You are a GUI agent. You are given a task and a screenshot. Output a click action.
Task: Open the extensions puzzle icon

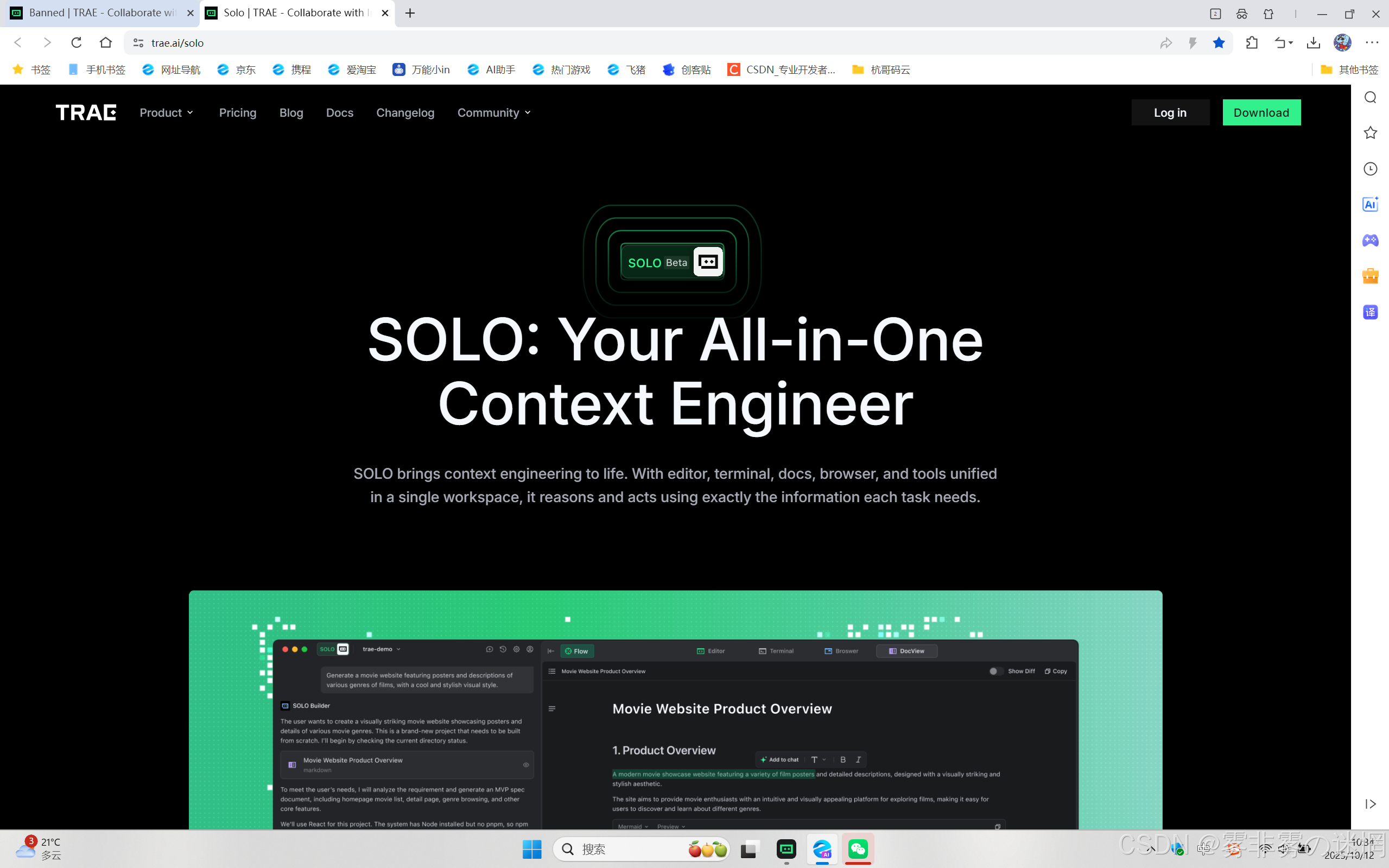tap(1252, 42)
